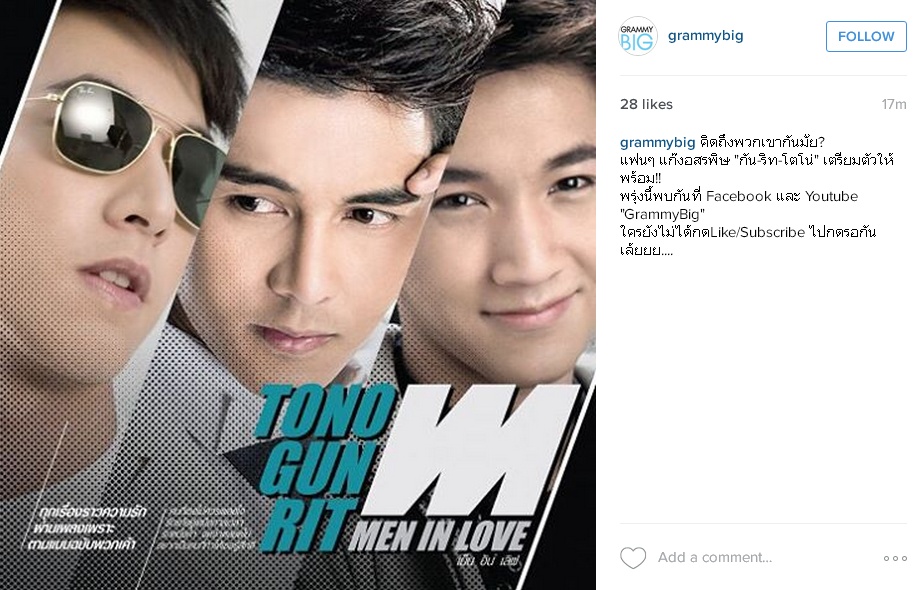
Task: Click the Thai tagline text on the poster
Action: tap(87, 528)
